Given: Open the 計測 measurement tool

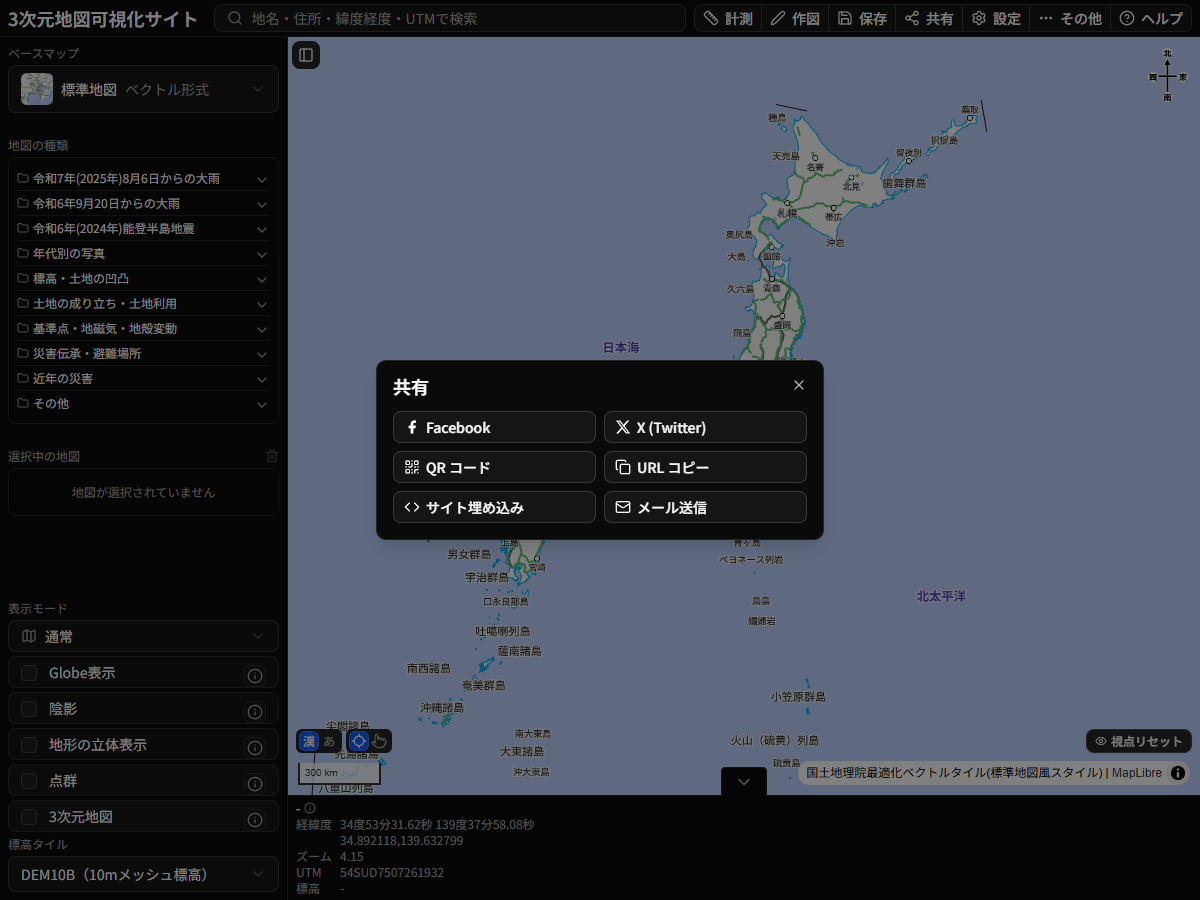Looking at the screenshot, I should 728,18.
